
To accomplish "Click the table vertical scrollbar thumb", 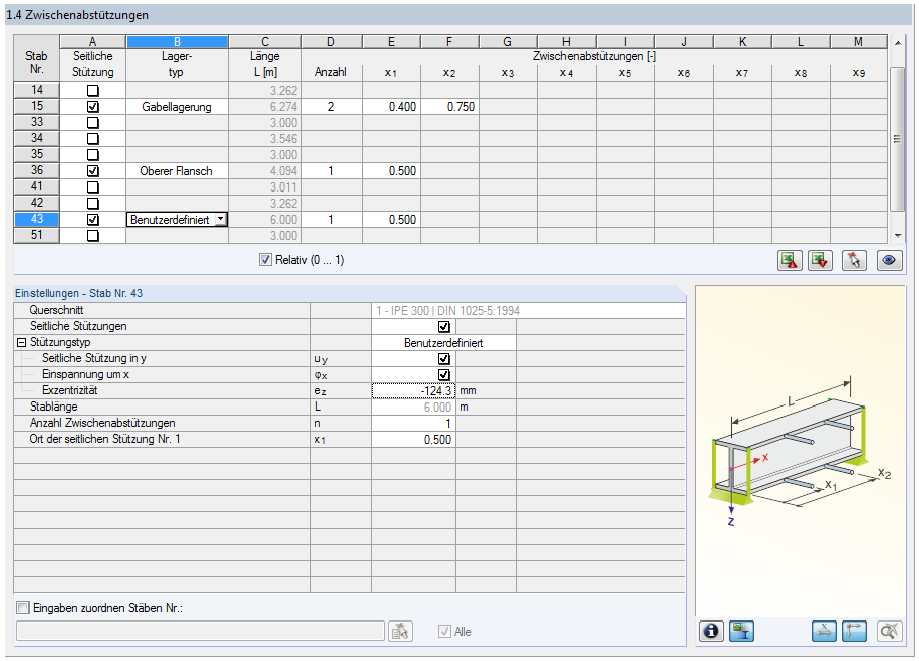I will (897, 139).
